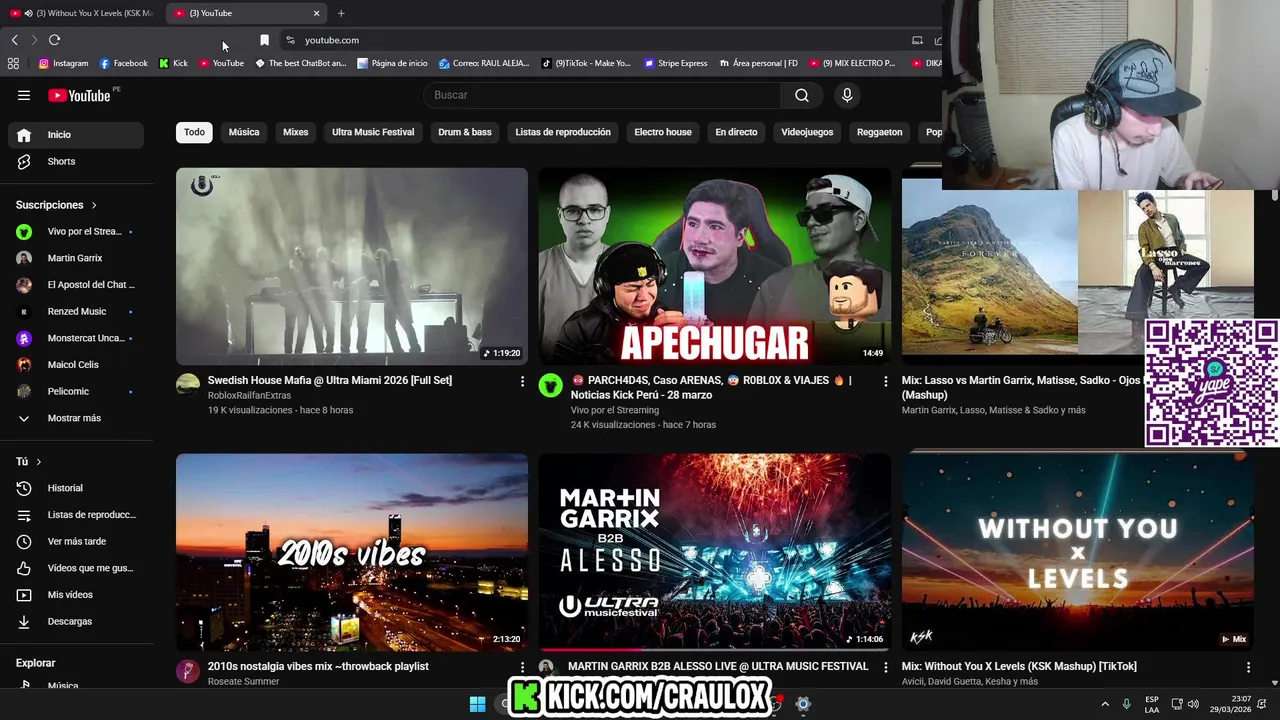Viewport: 1280px width, 720px height.
Task: Select the Música filter chip
Action: (244, 132)
